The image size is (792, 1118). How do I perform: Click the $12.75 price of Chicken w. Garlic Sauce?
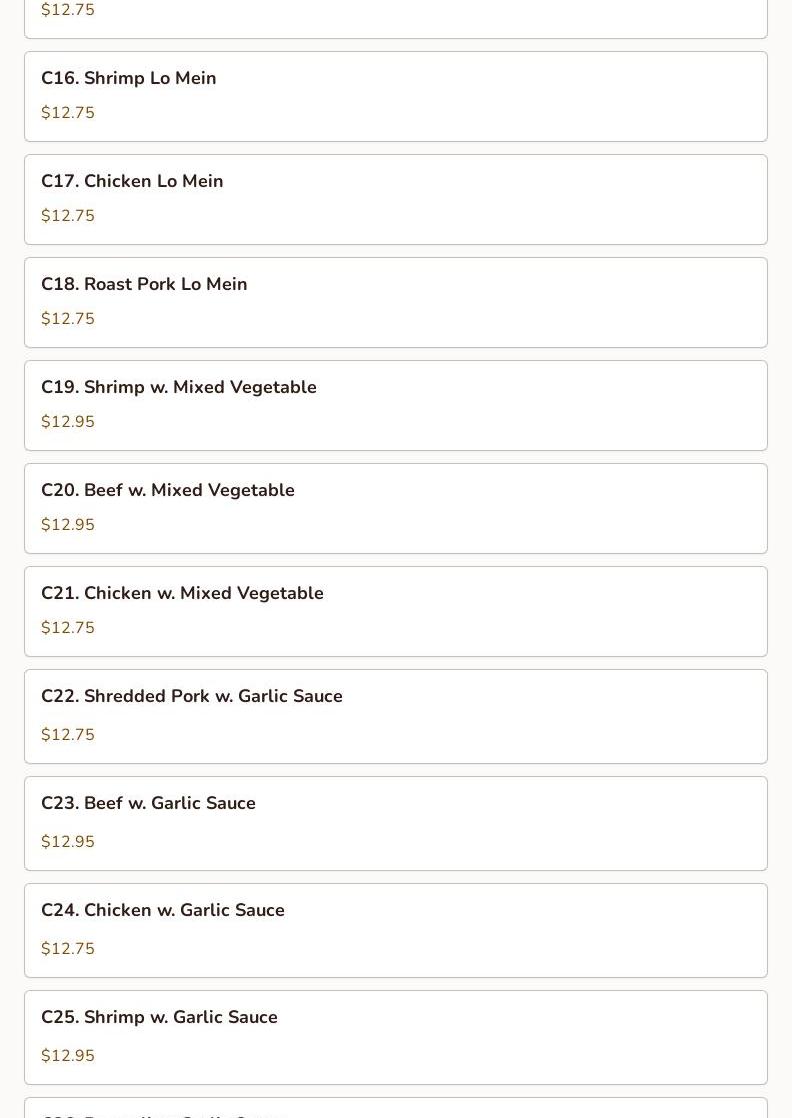point(68,948)
